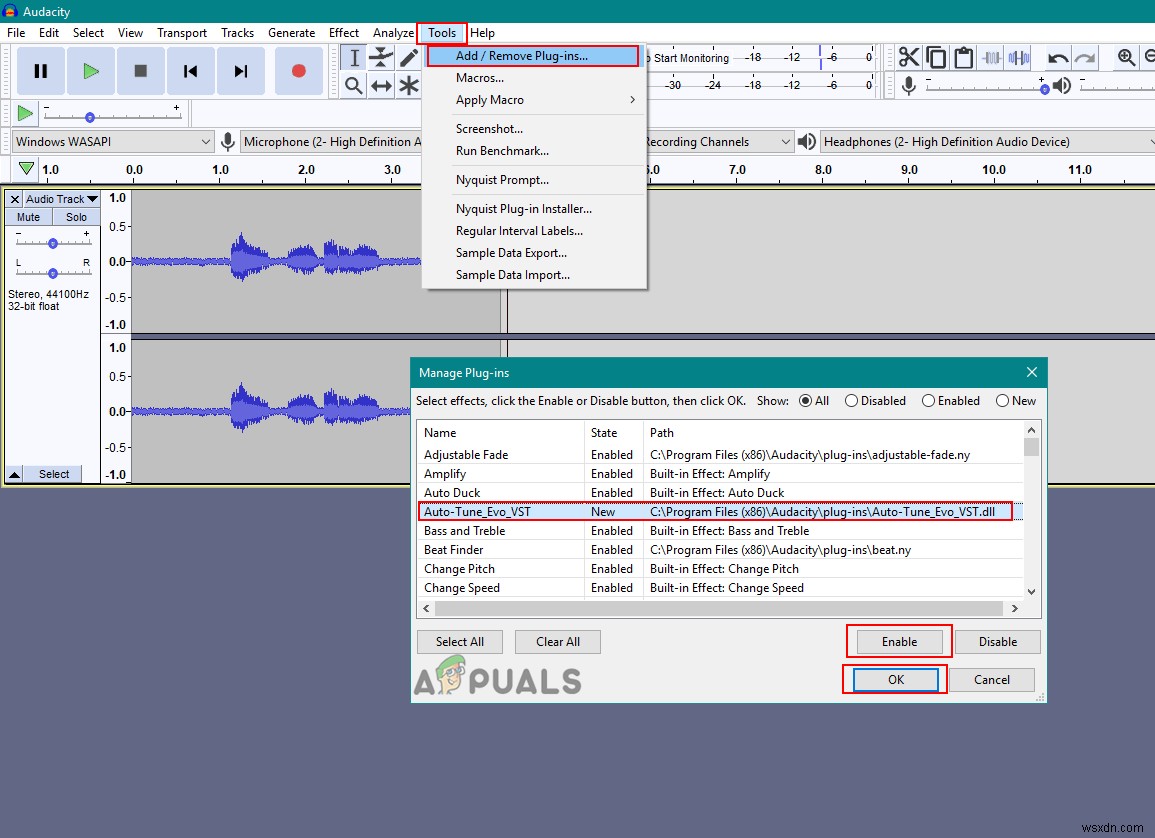Select the Envelope tool

click(x=381, y=57)
